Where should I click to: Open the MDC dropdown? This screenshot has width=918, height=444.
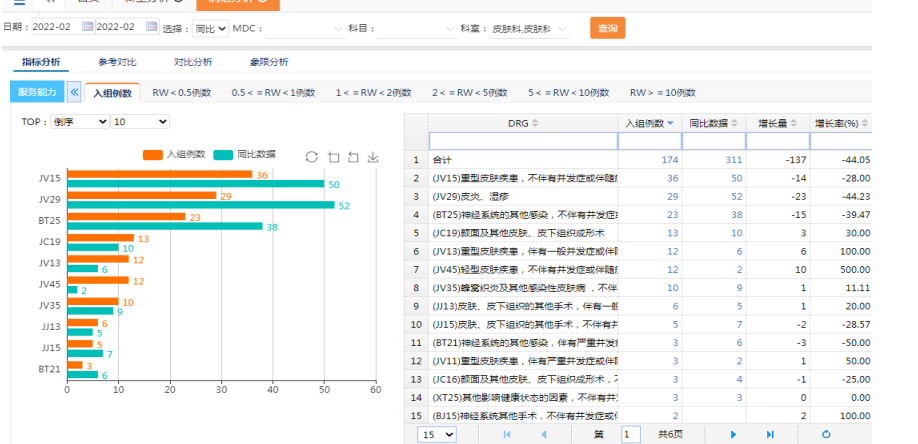pyautogui.click(x=305, y=28)
